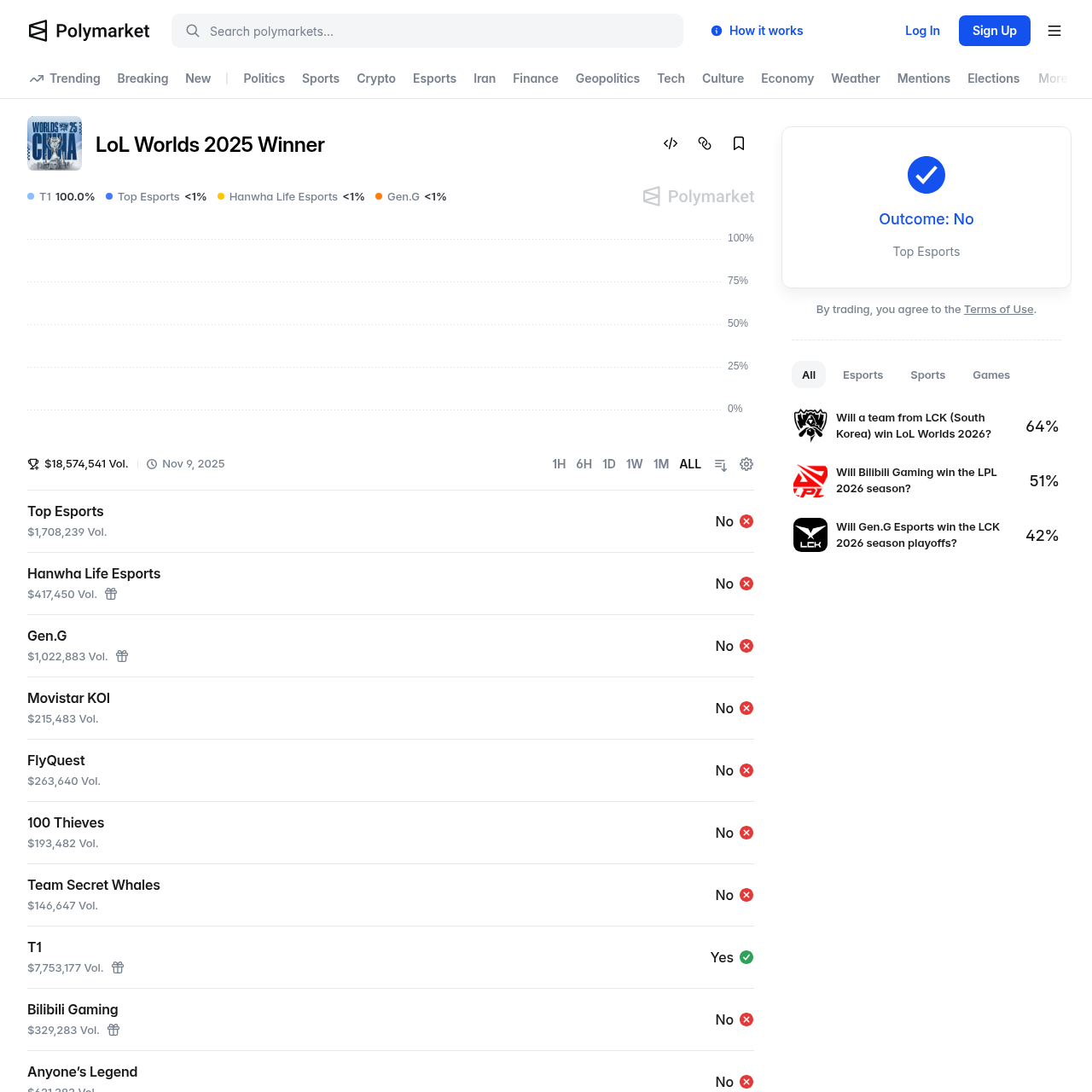Click the Hanwha Life Esports legend dot
The image size is (1092, 1092).
tap(221, 196)
